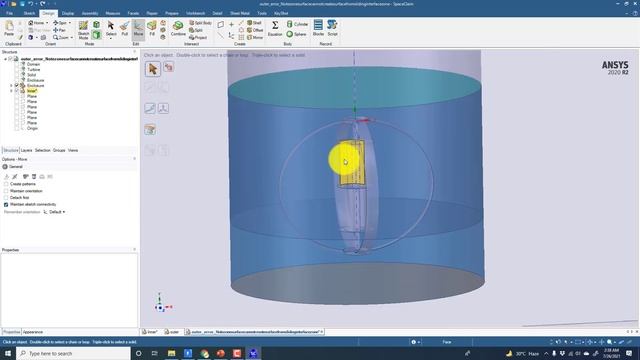Expand the checked Enclosure component node
Viewport: 640px width, 360px height.
coord(11,85)
